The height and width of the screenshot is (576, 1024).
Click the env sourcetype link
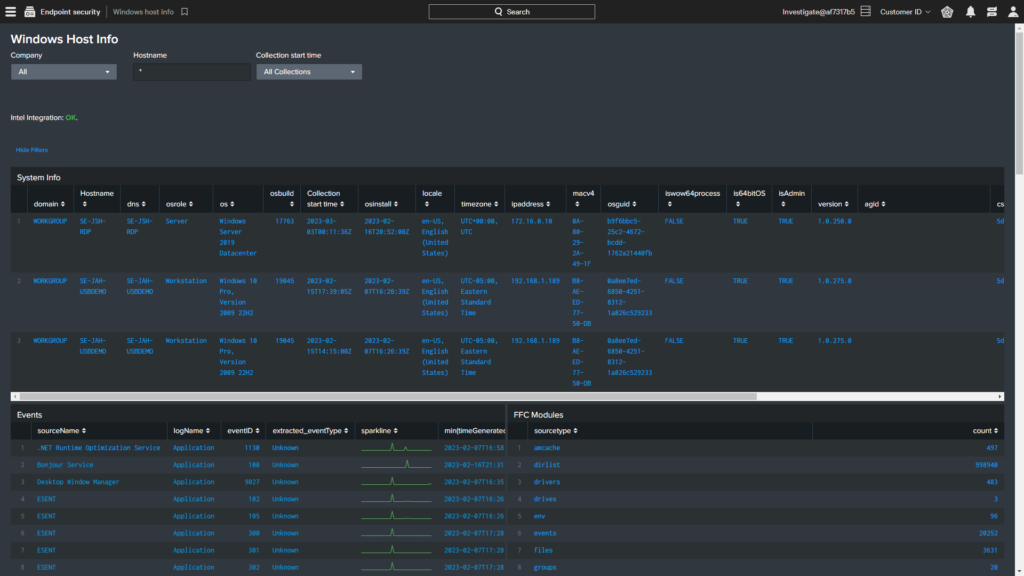point(539,516)
